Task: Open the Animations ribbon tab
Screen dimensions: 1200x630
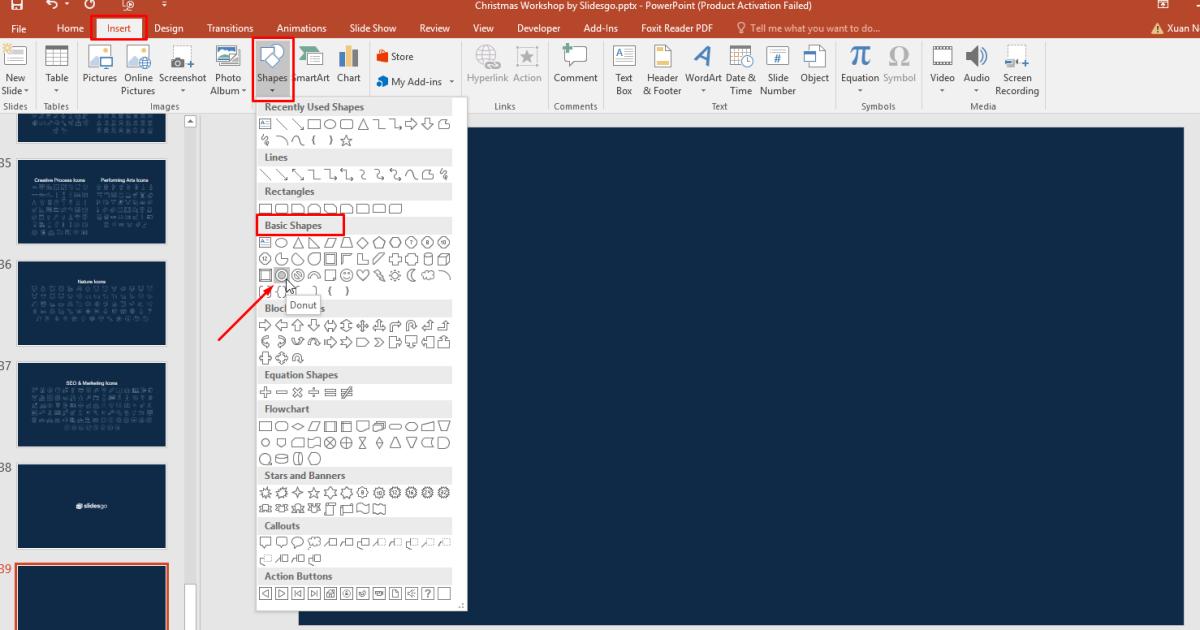Action: [301, 28]
